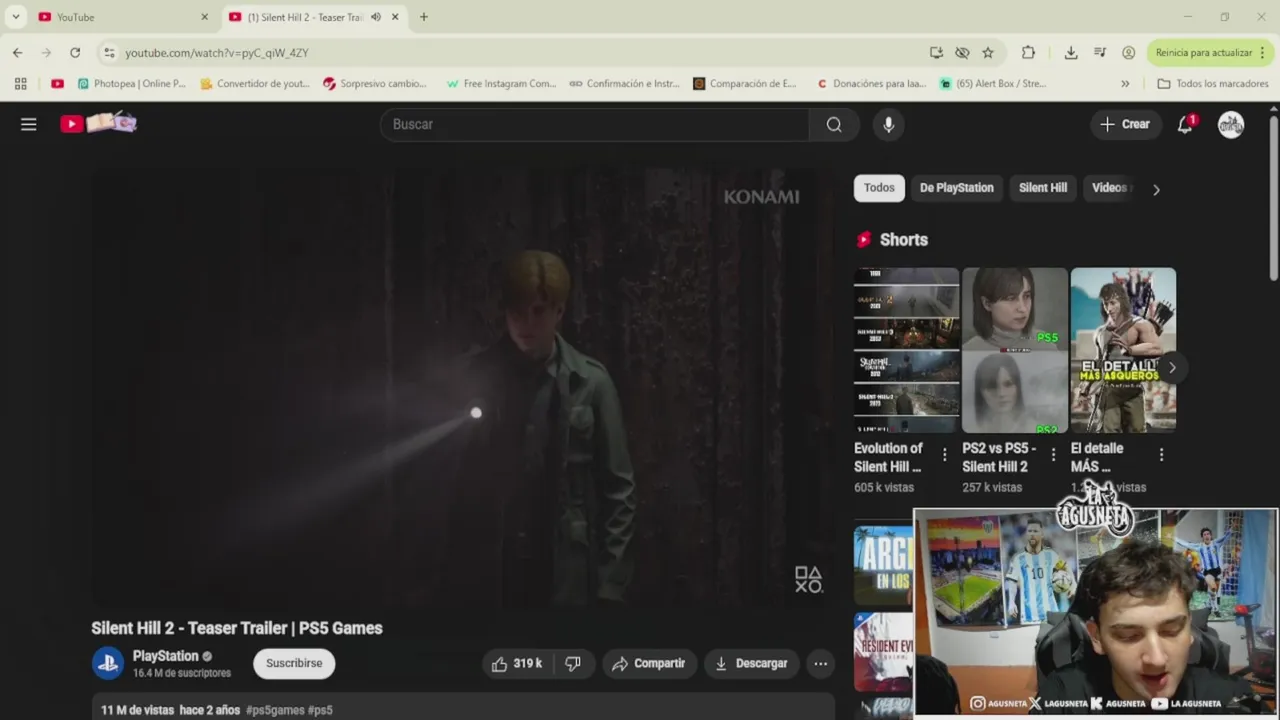Open options for El detalle MÁS short

[x=1161, y=455]
